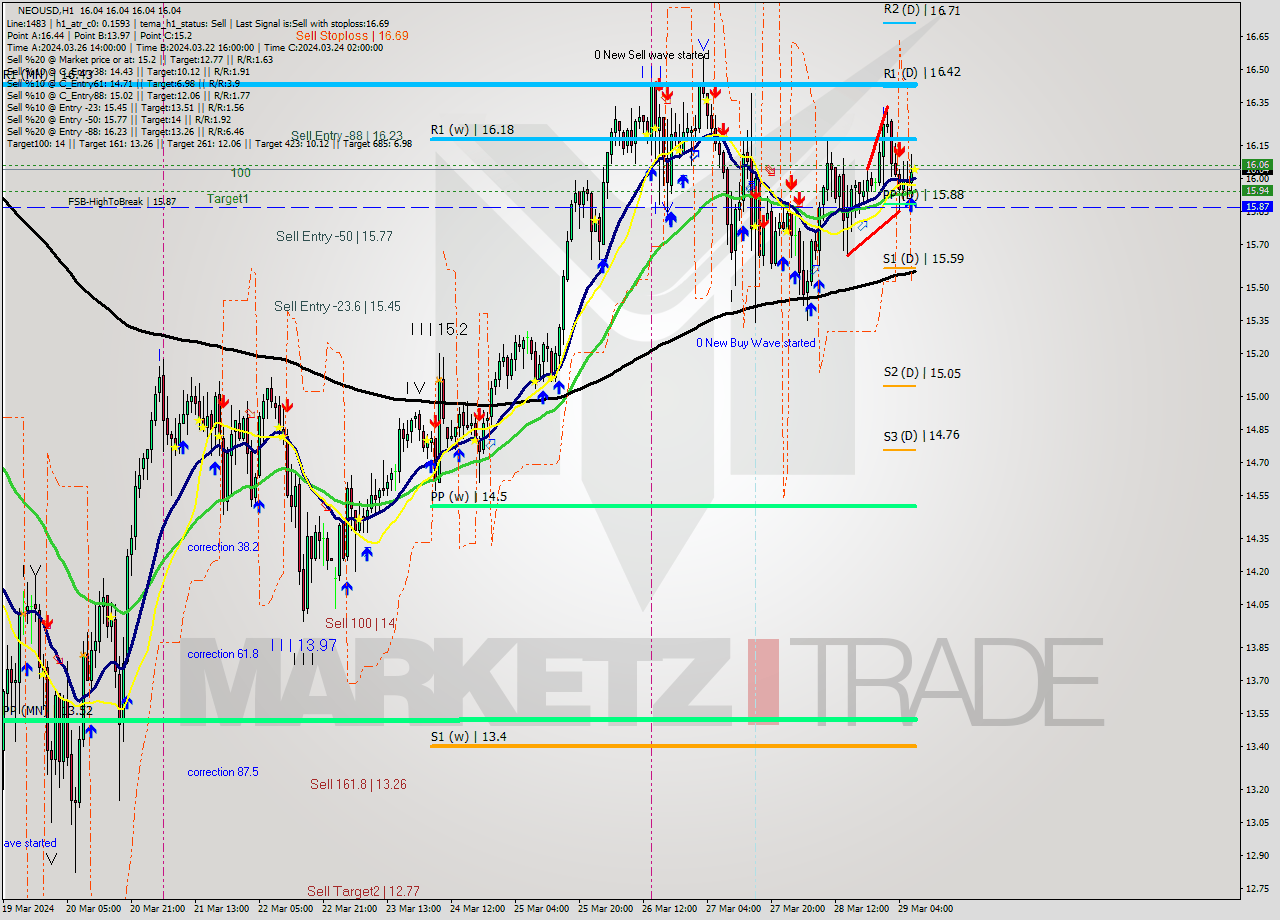The height and width of the screenshot is (920, 1280).
Task: Click '26 Mar 12:00' on the time axis
Action: click(x=667, y=909)
